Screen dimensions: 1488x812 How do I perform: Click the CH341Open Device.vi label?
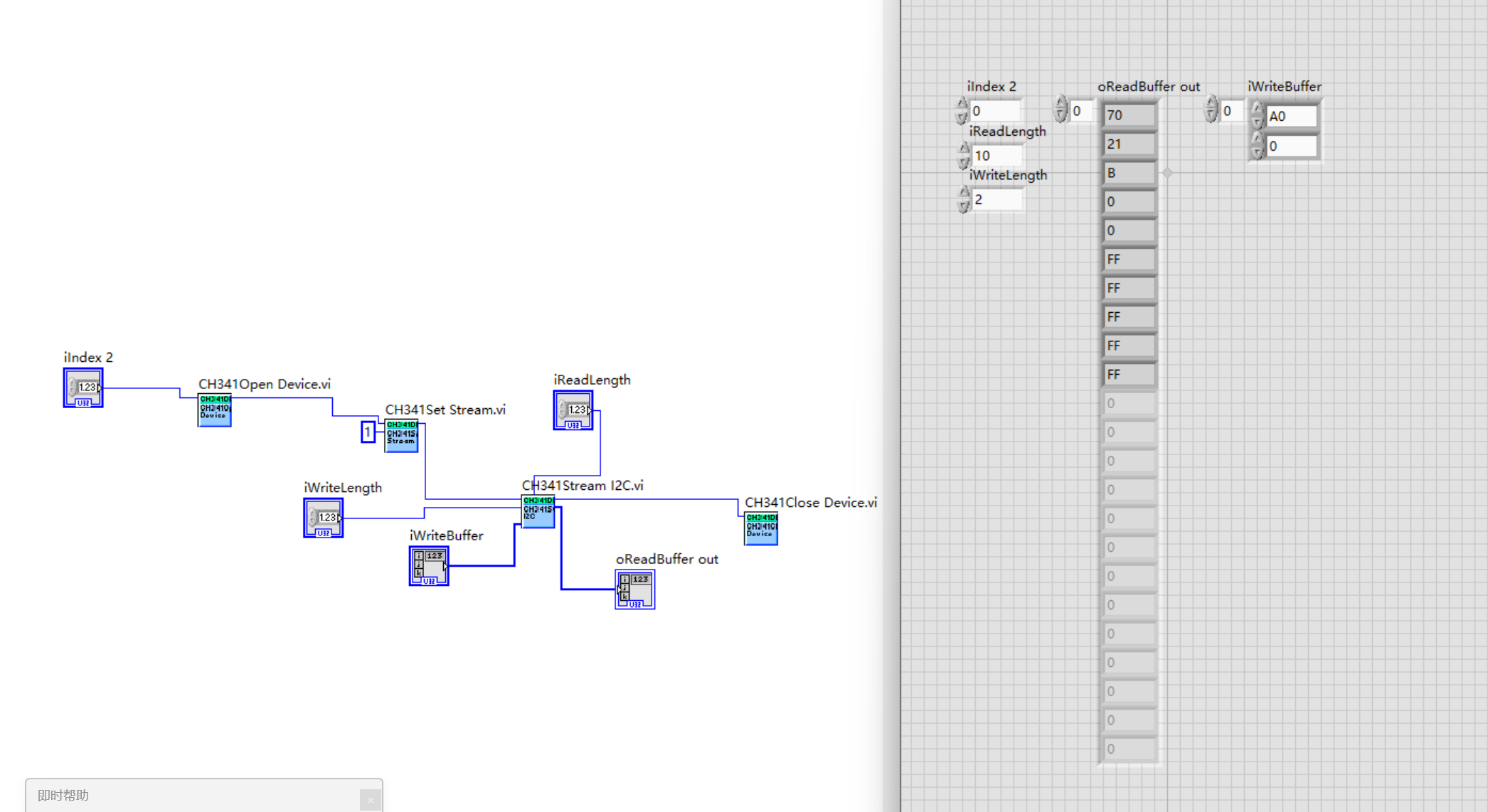[265, 384]
